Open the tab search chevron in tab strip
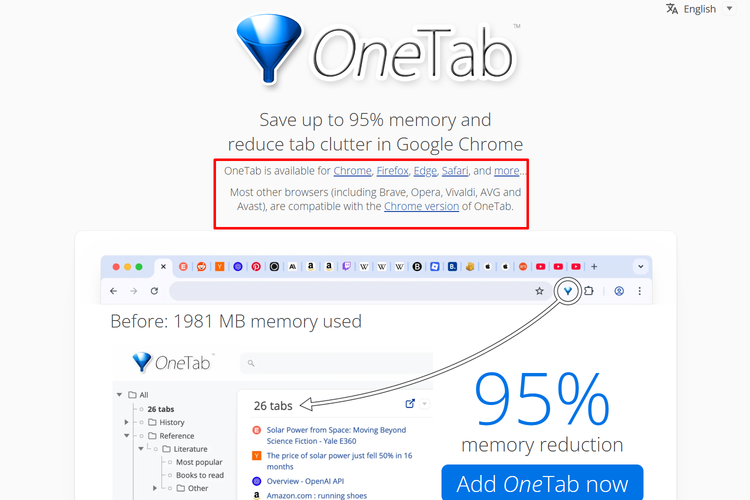This screenshot has width=750, height=500. [x=640, y=267]
